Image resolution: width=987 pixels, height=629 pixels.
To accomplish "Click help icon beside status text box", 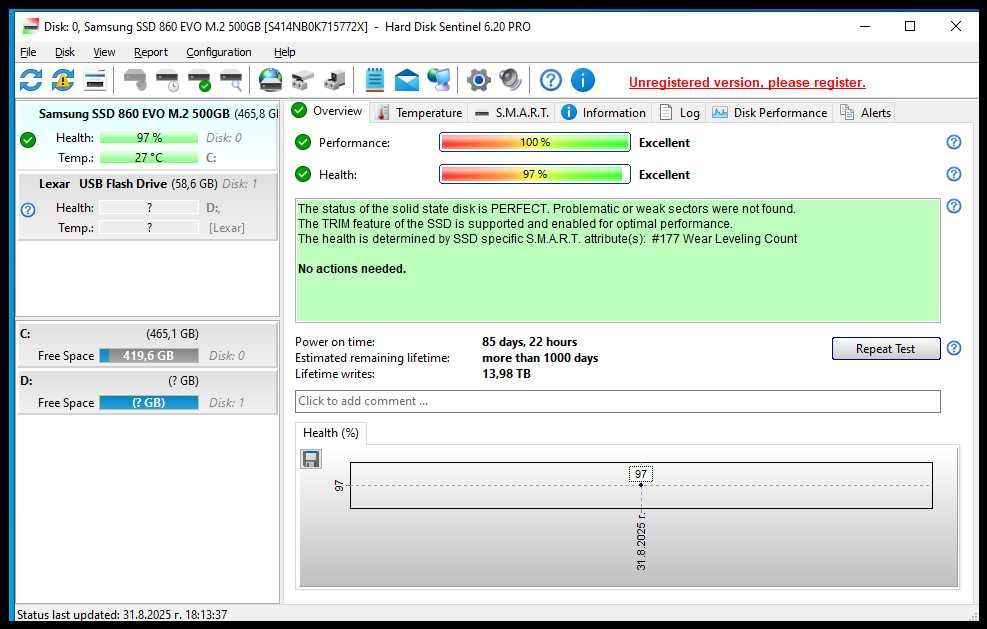I will 954,207.
